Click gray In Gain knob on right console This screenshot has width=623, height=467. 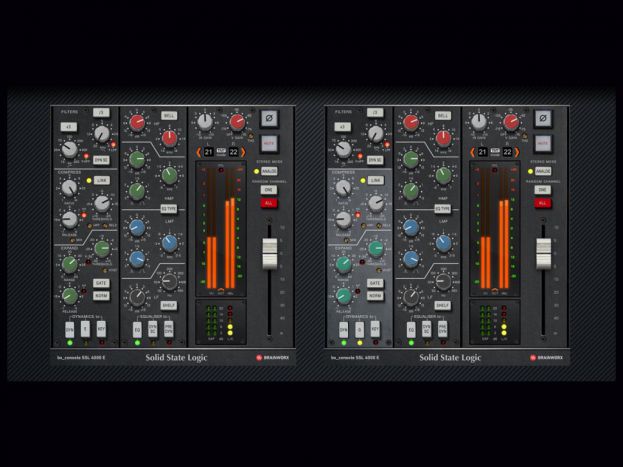click(479, 122)
